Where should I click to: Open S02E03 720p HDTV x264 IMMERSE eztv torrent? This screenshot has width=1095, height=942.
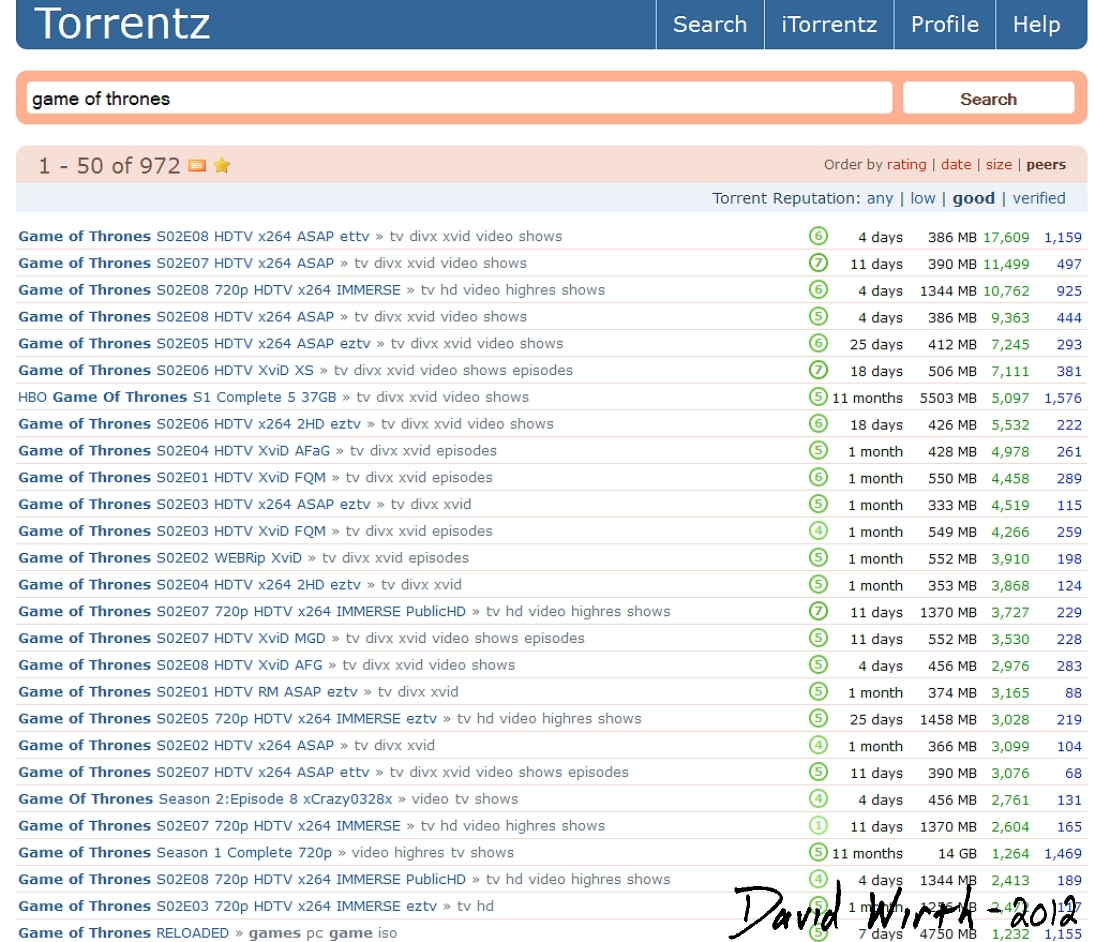tap(228, 906)
